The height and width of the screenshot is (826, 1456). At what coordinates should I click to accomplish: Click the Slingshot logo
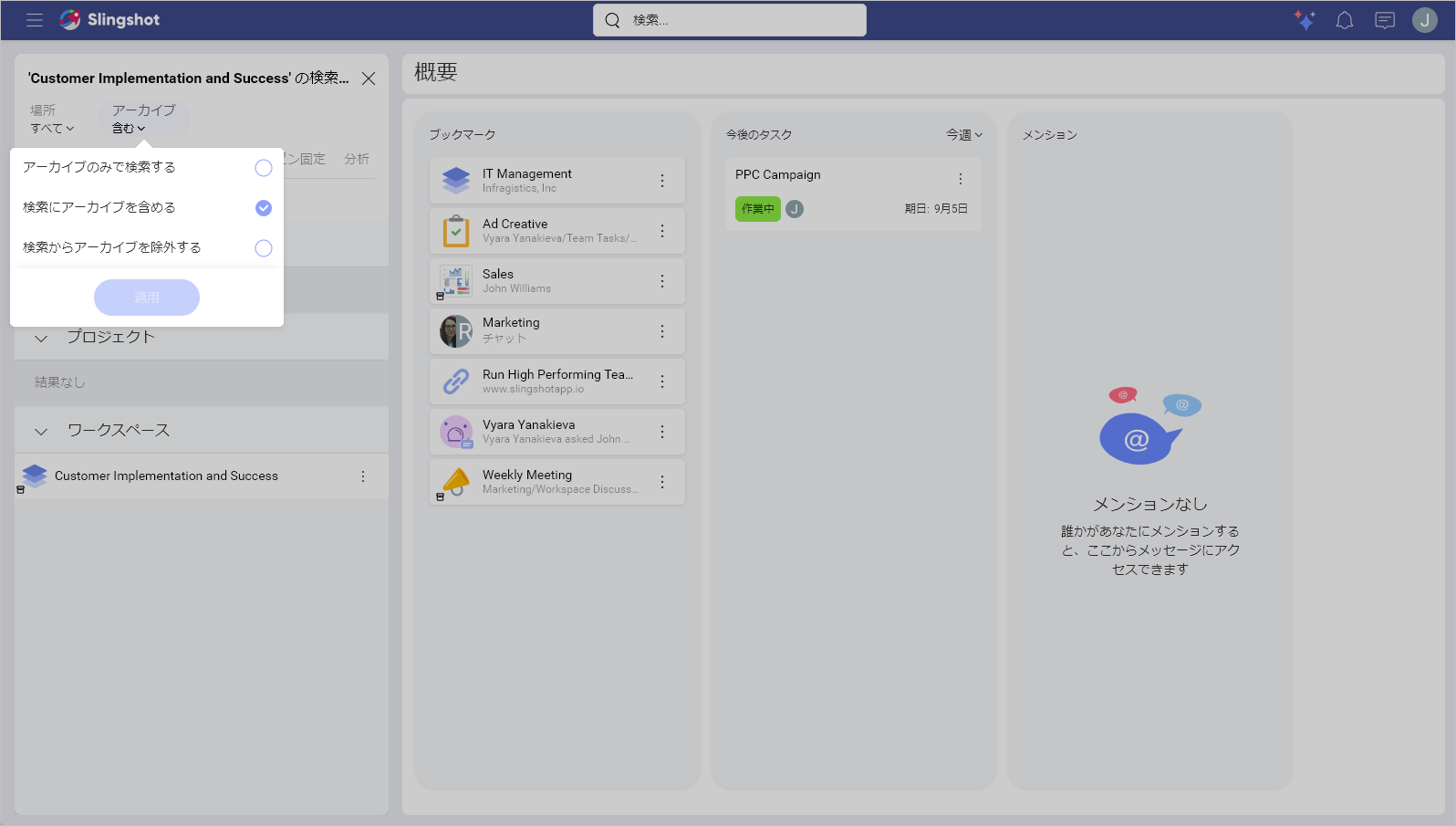click(109, 20)
